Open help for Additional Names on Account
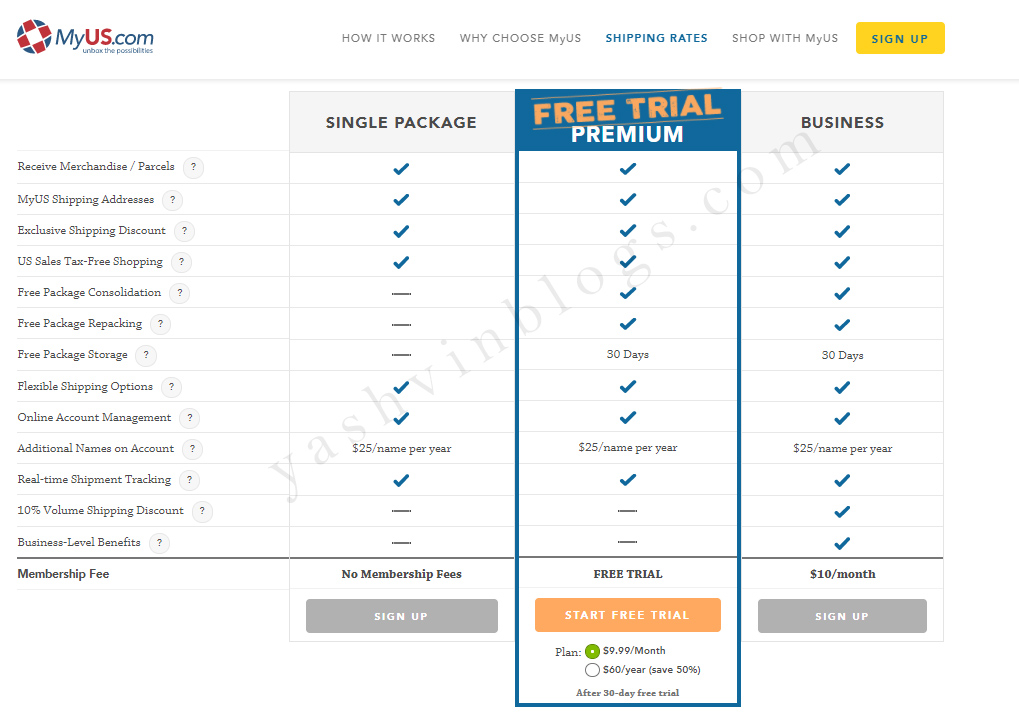 [x=192, y=449]
